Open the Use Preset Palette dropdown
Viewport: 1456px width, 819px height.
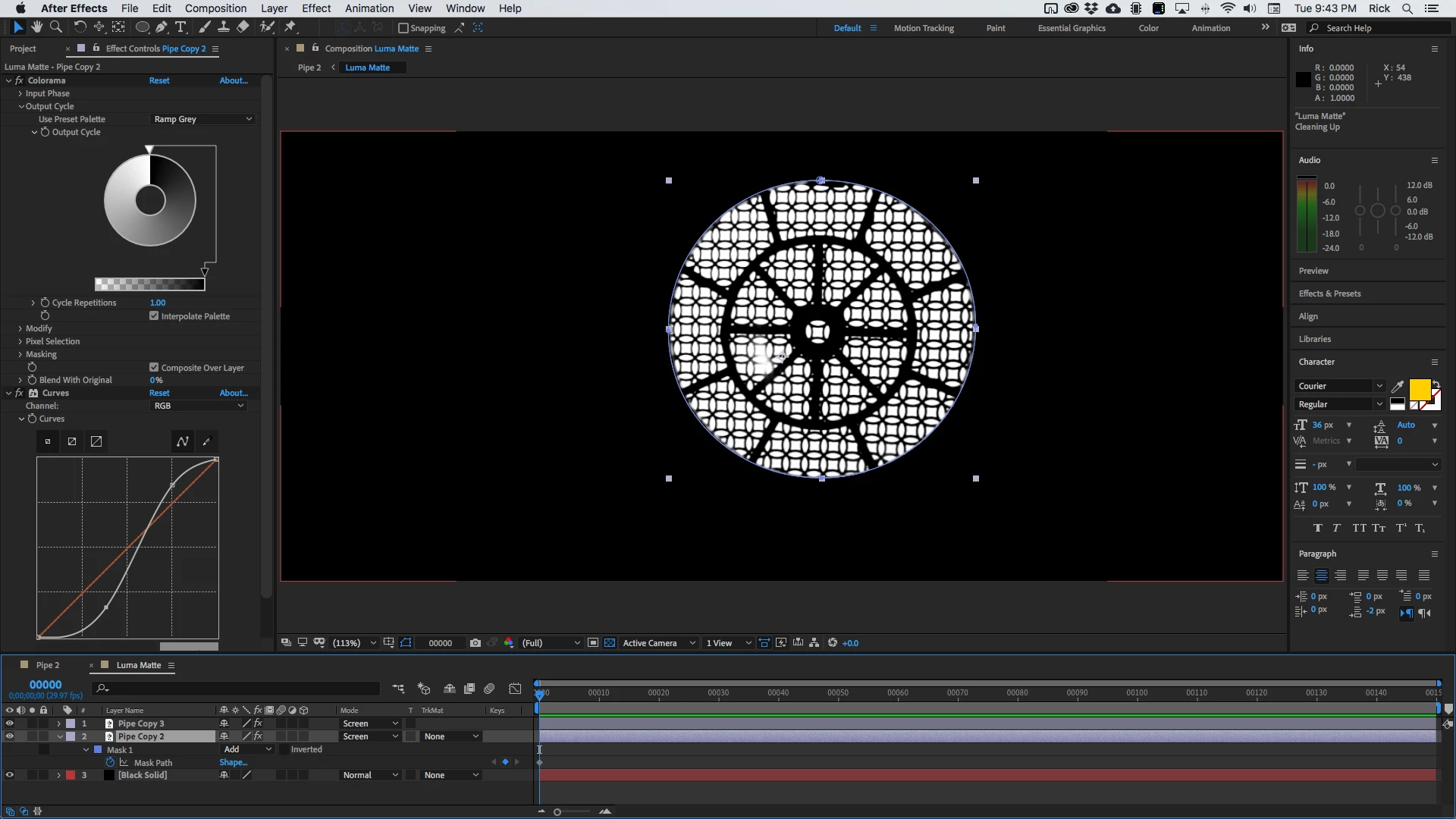pos(202,119)
